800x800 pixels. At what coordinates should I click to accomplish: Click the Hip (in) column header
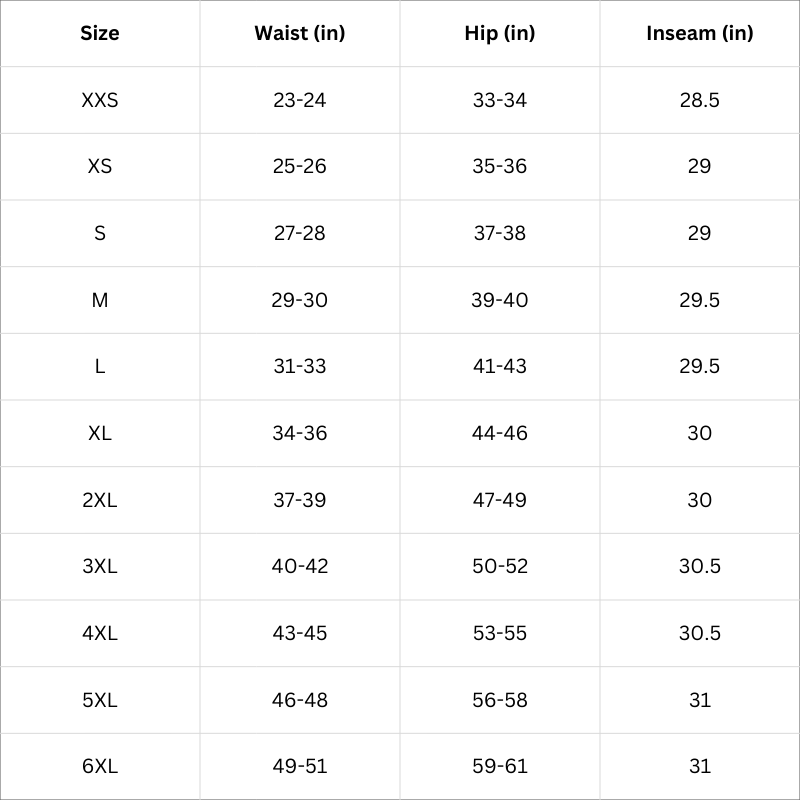[x=500, y=33]
